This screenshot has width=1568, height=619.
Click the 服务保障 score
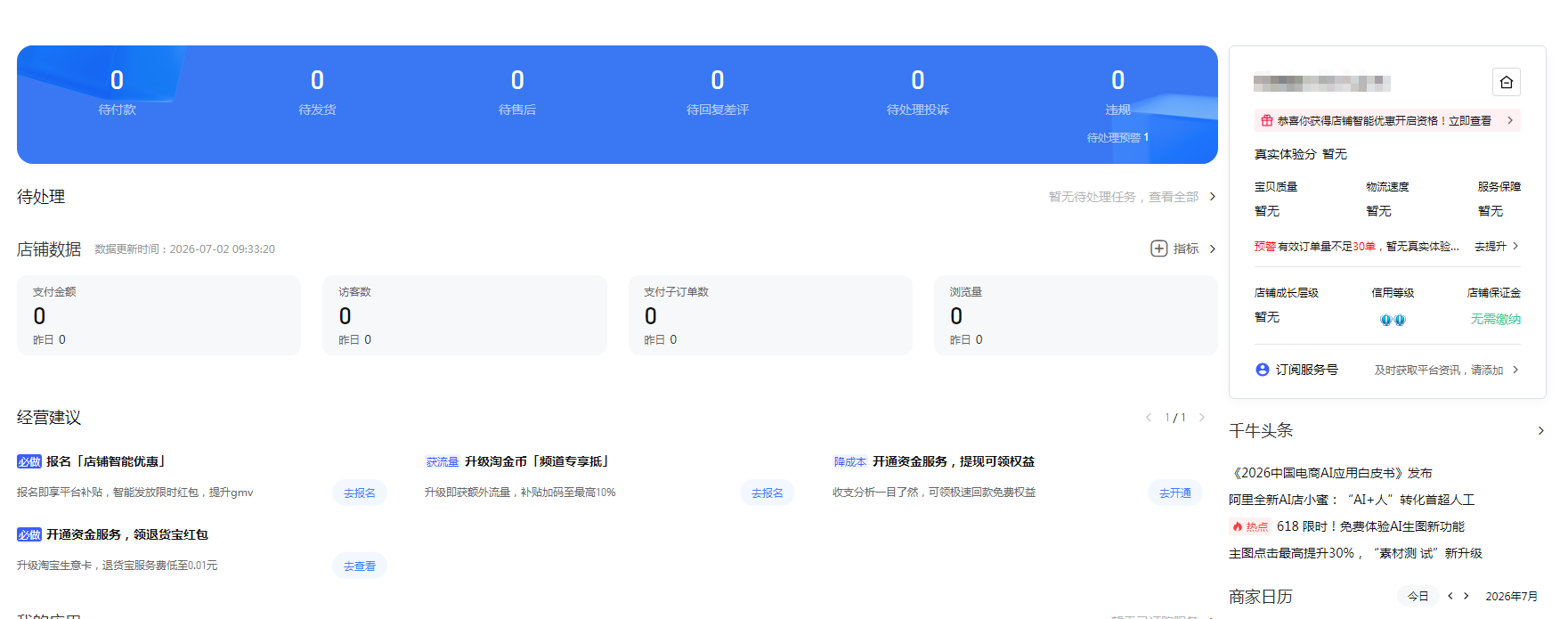click(x=1499, y=199)
